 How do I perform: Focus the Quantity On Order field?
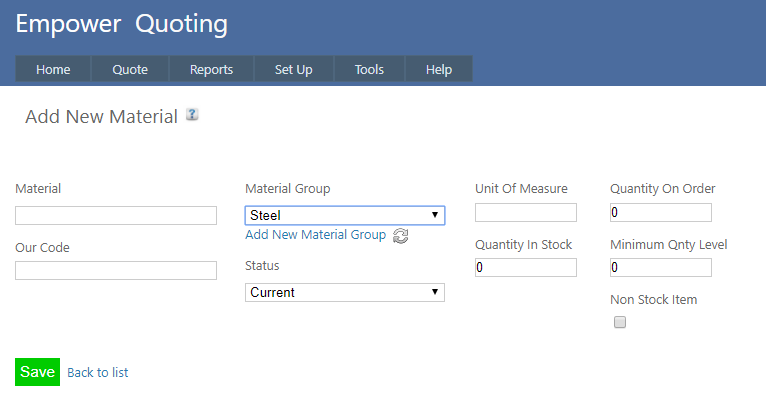tap(660, 212)
